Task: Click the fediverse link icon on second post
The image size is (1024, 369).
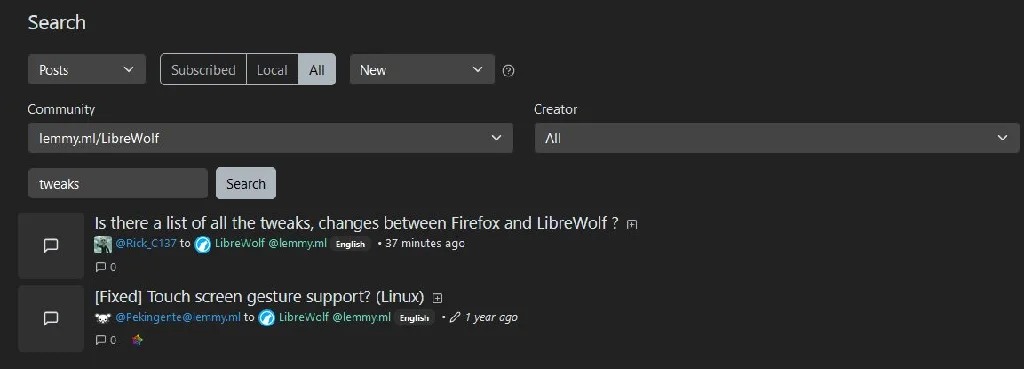Action: [x=136, y=340]
